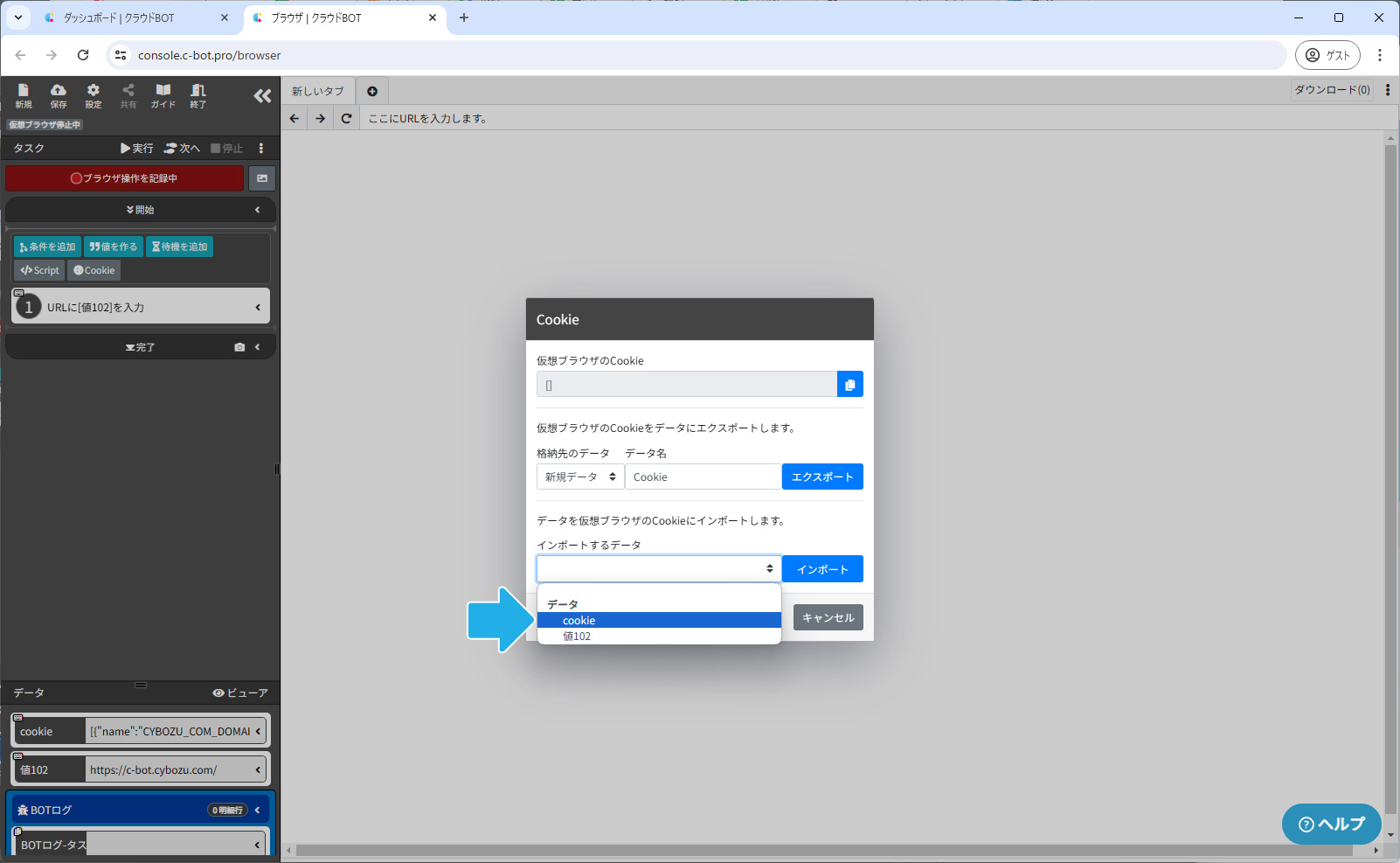Reload the virtual browser page
The image size is (1400, 863).
(347, 118)
